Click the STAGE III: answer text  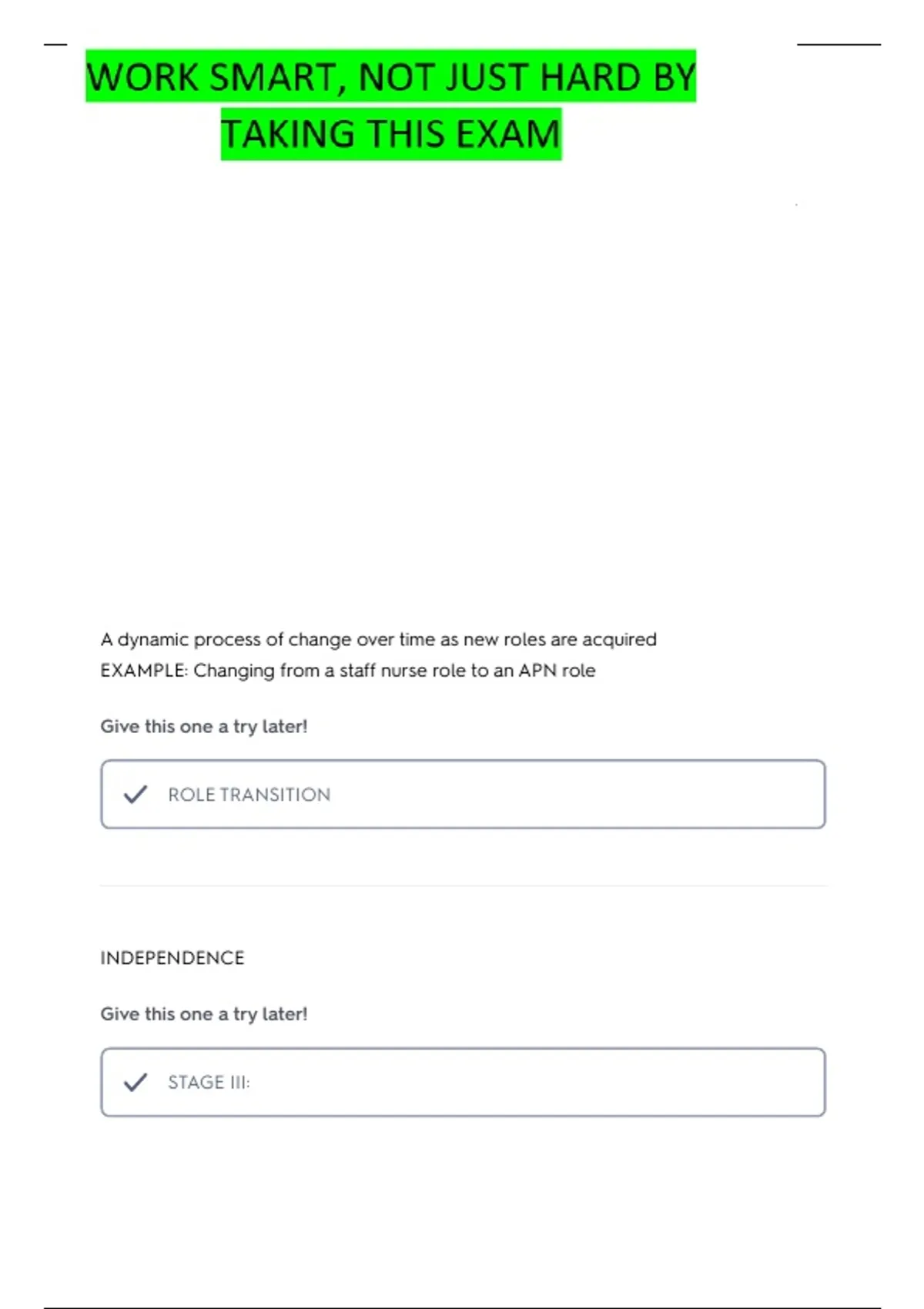[209, 1083]
